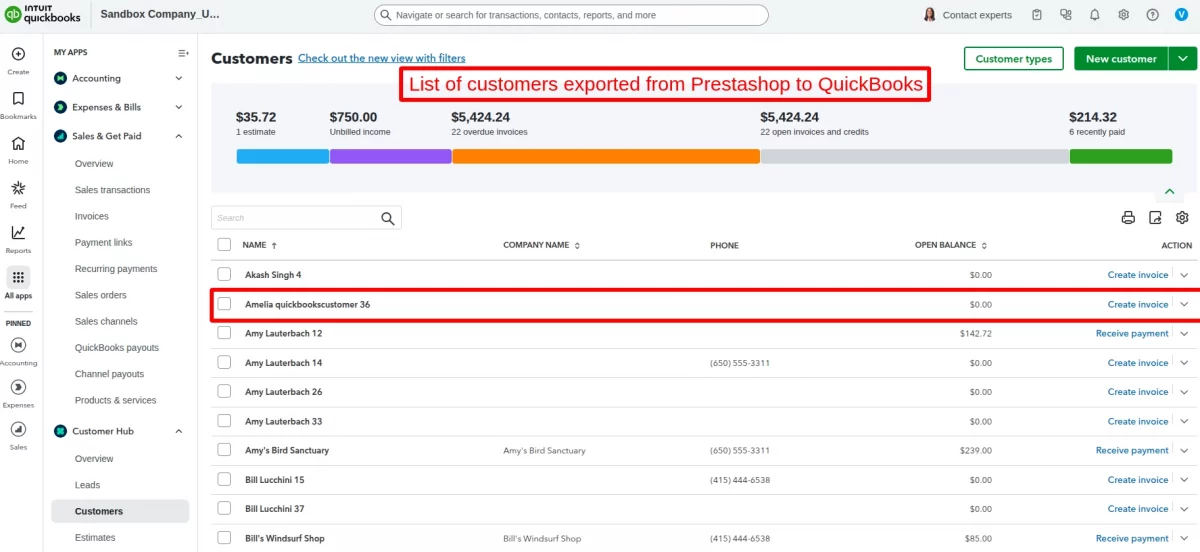Collapse the money bar with chevron
The image size is (1200, 552).
(1168, 191)
